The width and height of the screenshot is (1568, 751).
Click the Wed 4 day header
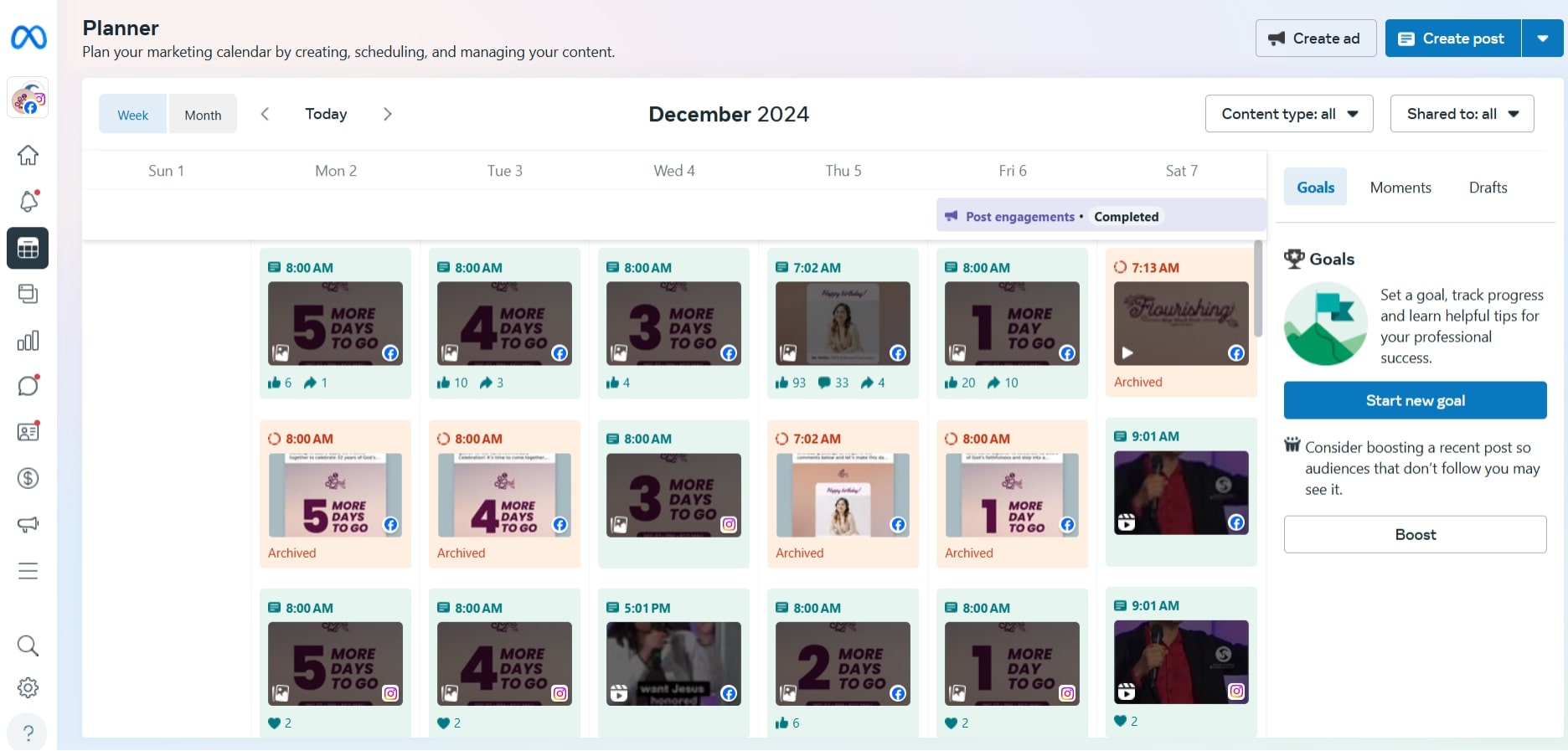(674, 171)
